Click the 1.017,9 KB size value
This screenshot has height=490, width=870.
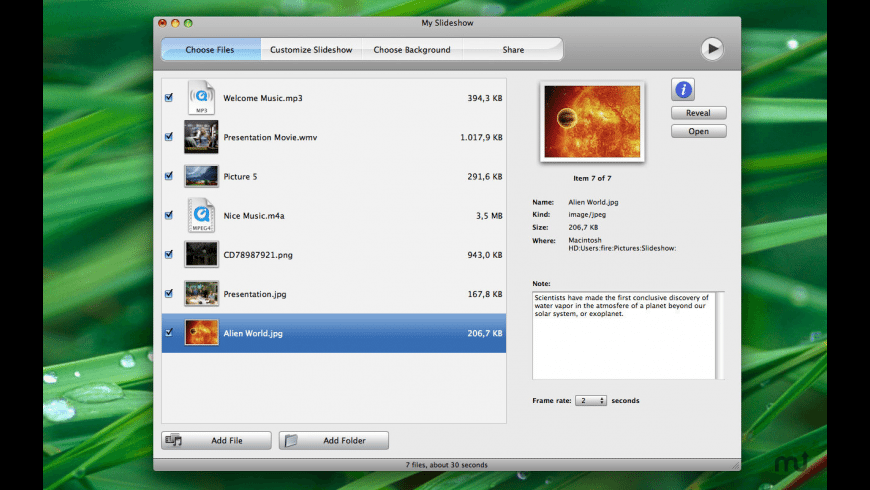481,137
